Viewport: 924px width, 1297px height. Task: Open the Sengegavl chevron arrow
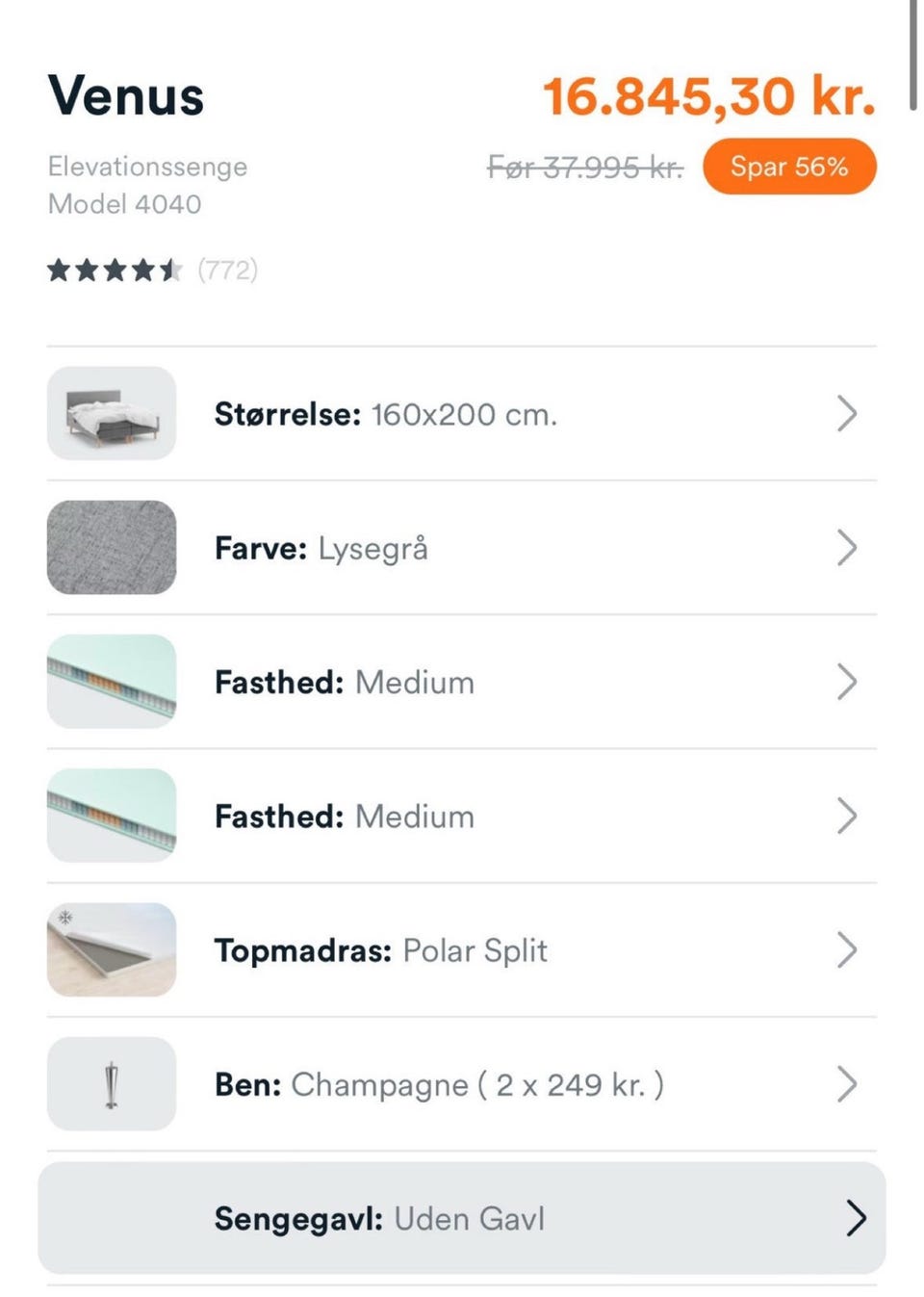coord(856,1218)
